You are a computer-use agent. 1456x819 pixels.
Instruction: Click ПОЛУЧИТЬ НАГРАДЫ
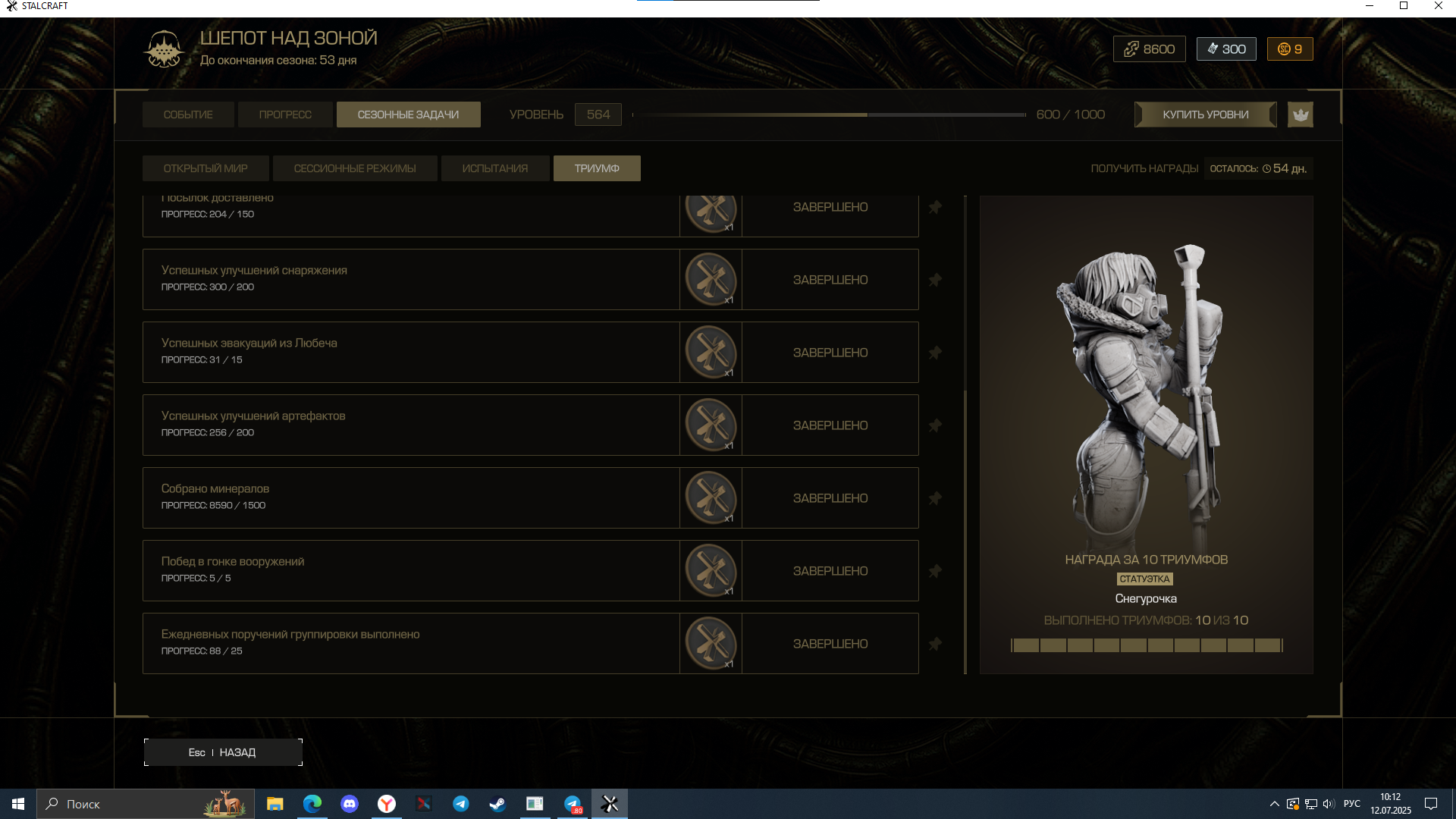point(1144,168)
